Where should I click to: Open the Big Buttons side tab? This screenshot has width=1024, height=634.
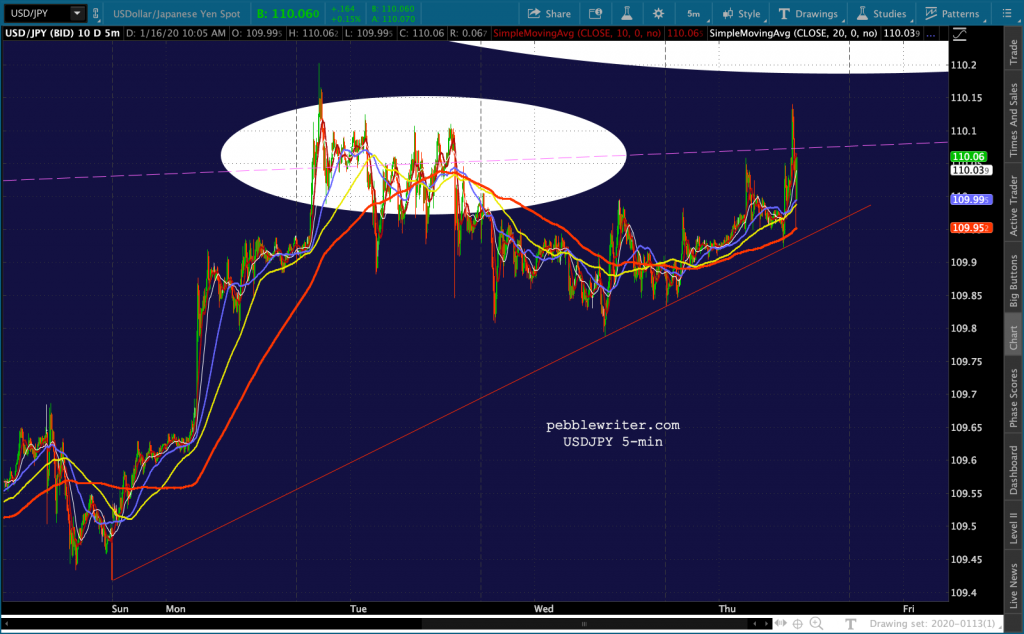coord(1014,281)
